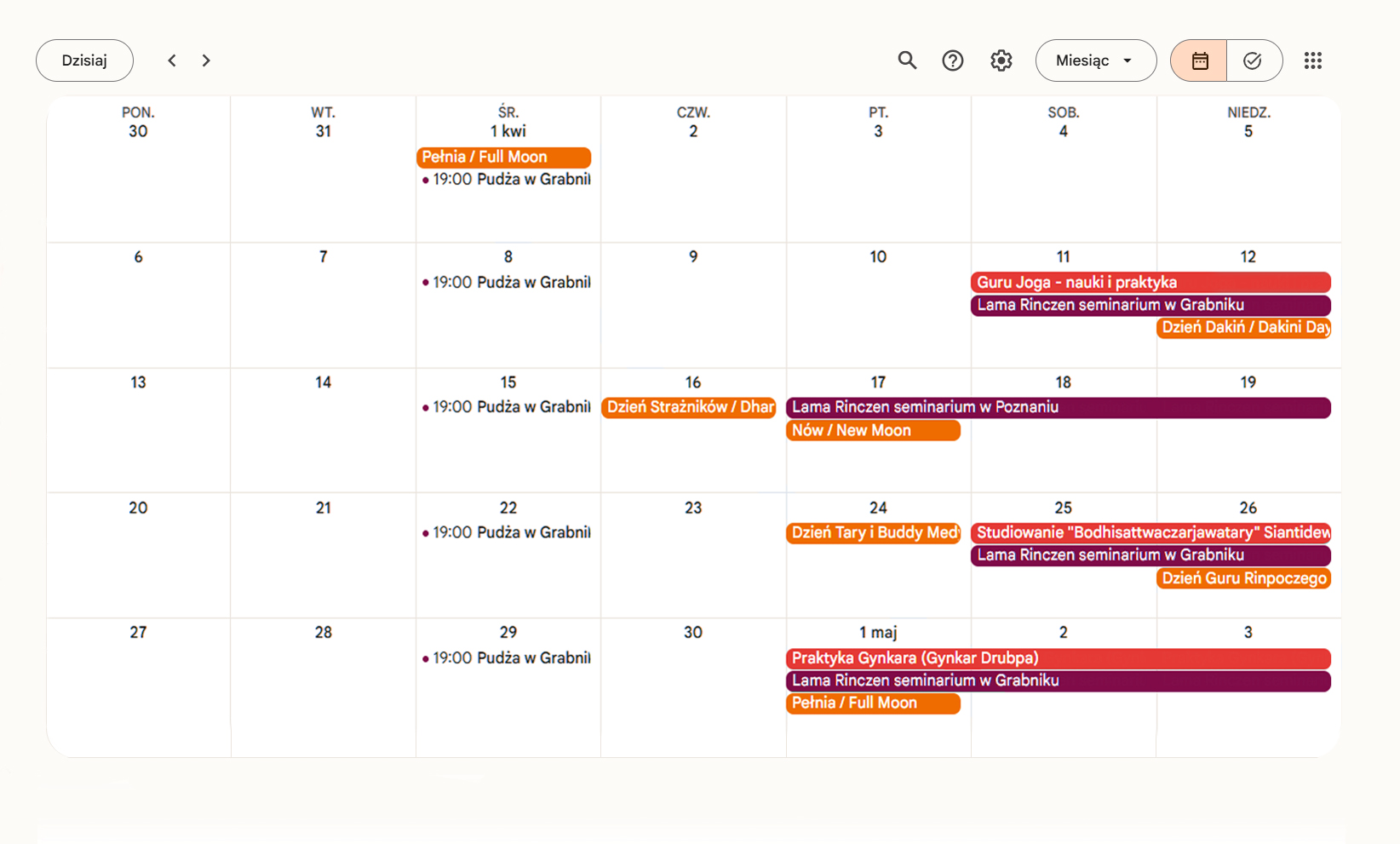Viewport: 1400px width, 844px height.
Task: Switch to Tasks view toggle
Action: 1253,60
